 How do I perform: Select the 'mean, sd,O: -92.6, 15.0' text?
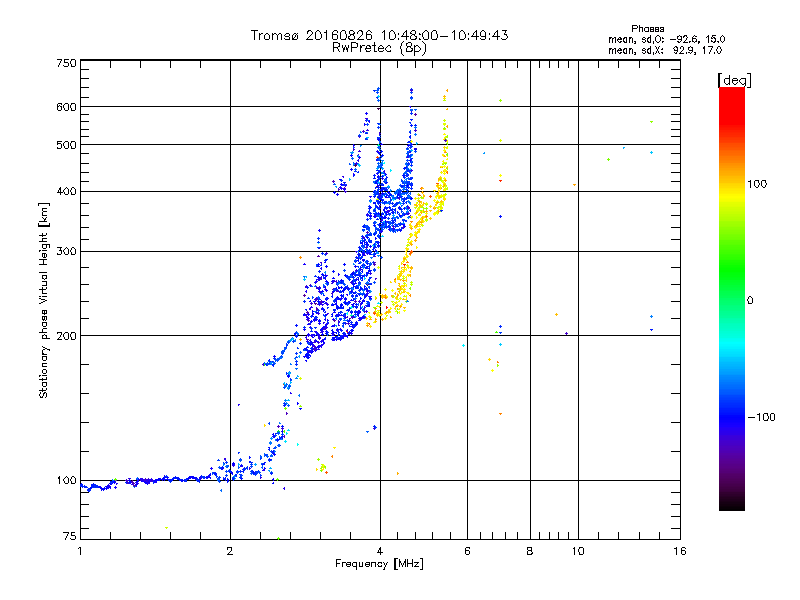coord(666,39)
